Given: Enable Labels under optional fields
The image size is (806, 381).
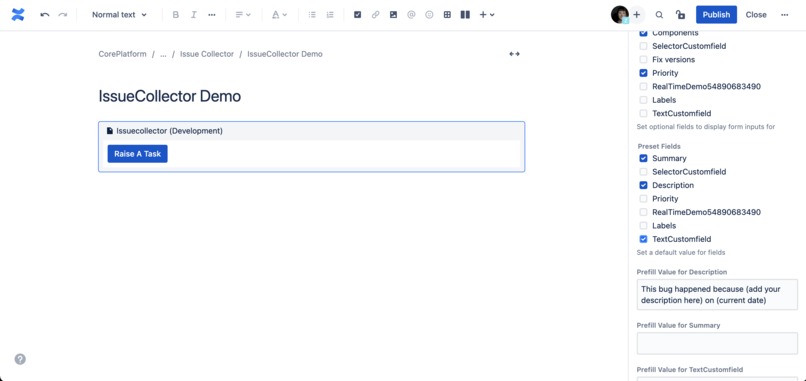Looking at the screenshot, I should coord(643,100).
